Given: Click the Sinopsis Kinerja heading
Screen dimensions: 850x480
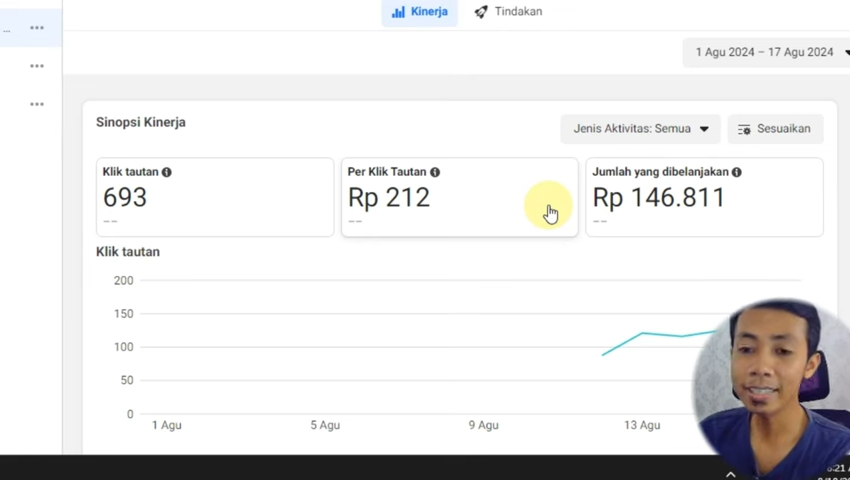Looking at the screenshot, I should click(x=141, y=123).
